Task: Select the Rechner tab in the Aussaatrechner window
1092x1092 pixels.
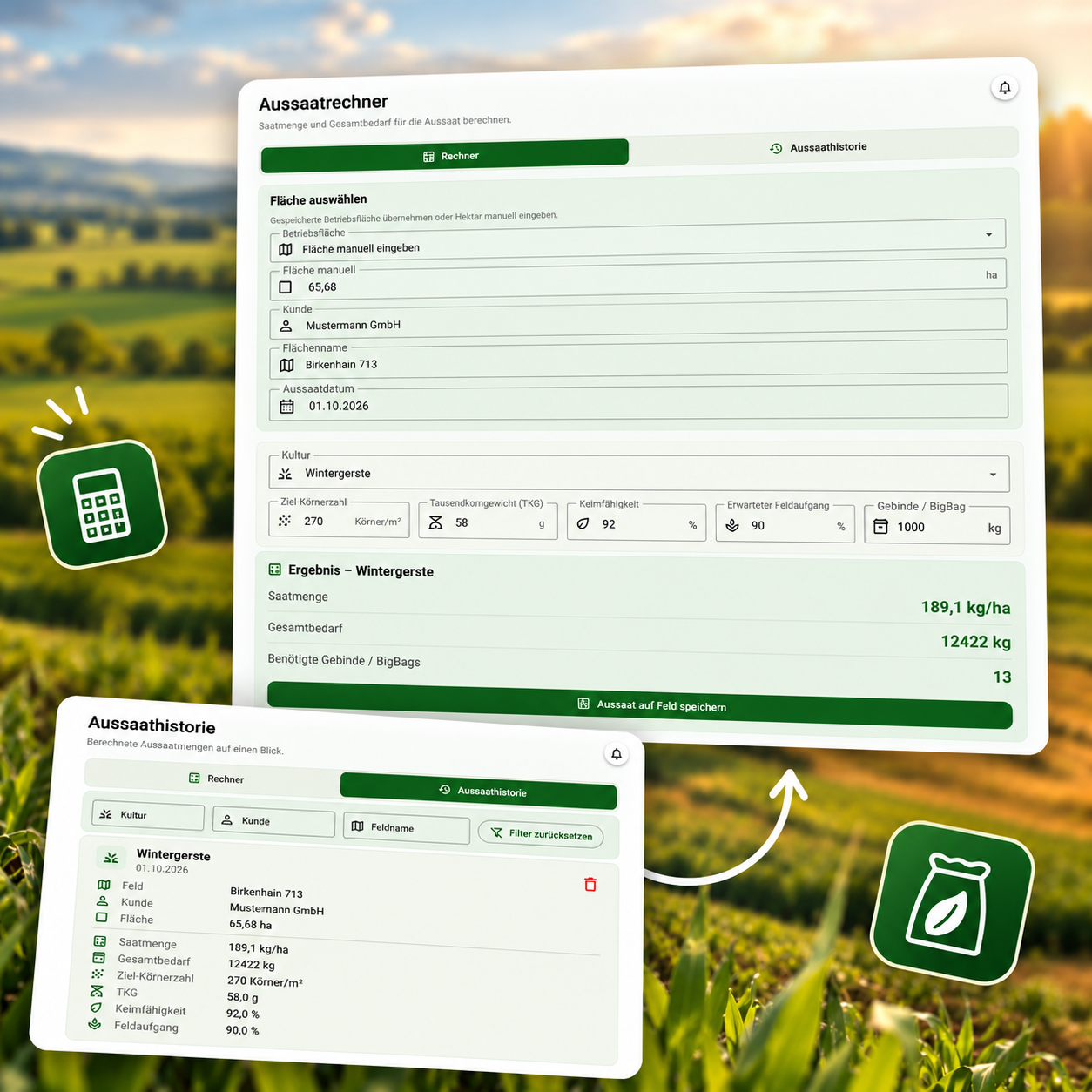Action: pos(445,155)
